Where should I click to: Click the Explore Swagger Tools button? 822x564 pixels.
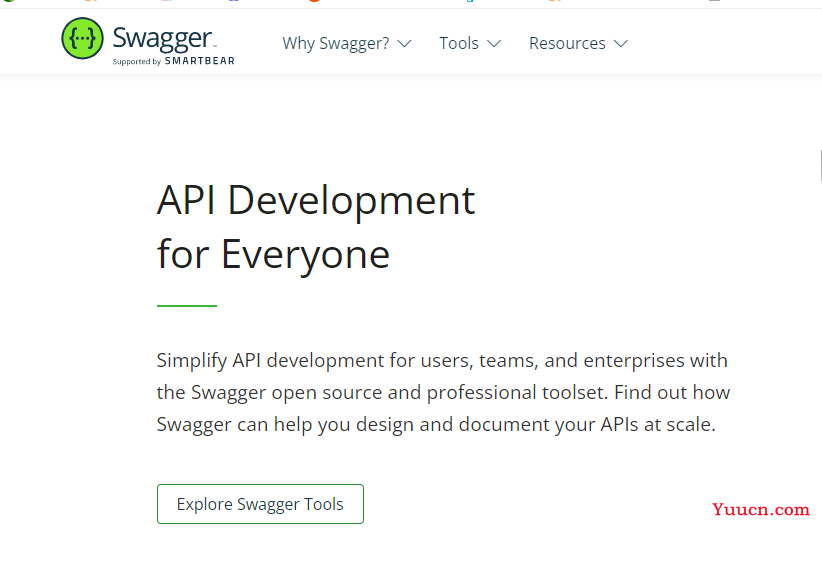(260, 504)
